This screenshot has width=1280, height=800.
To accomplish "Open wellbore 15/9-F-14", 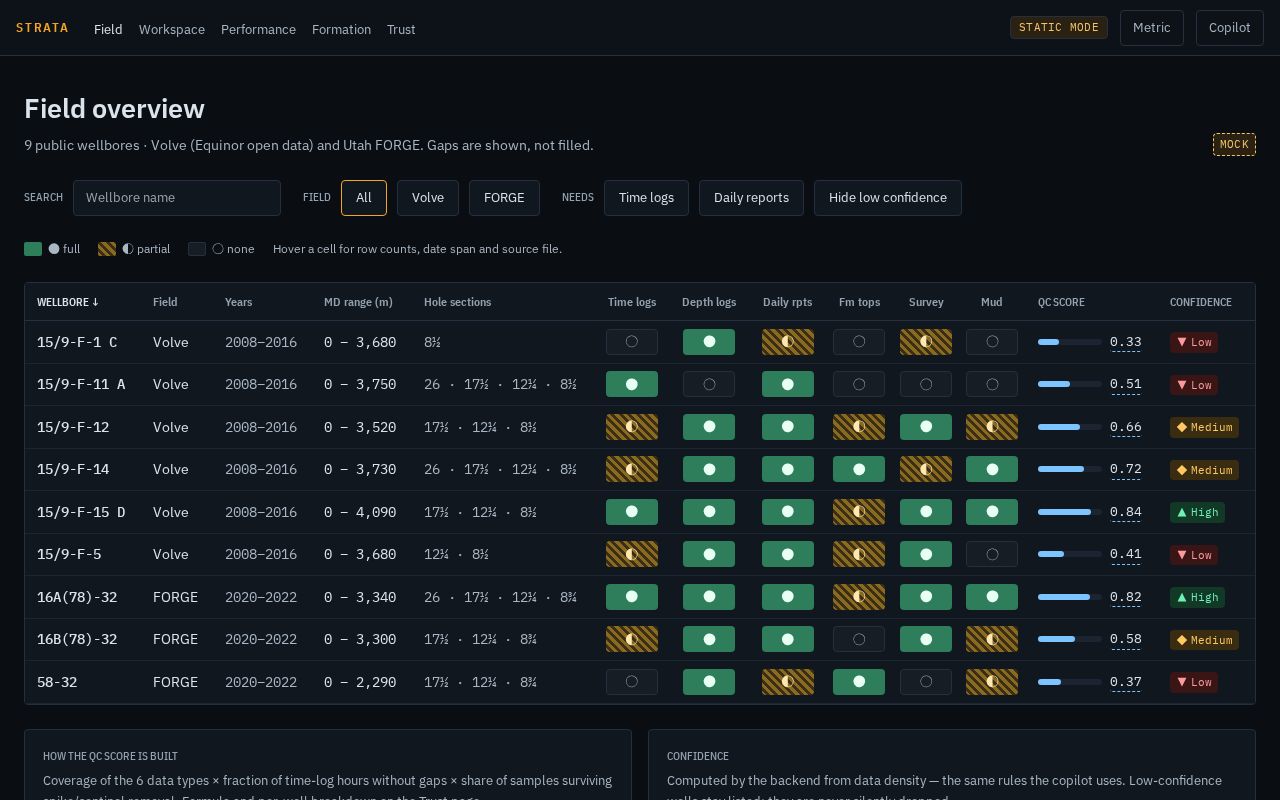I will [x=73, y=469].
